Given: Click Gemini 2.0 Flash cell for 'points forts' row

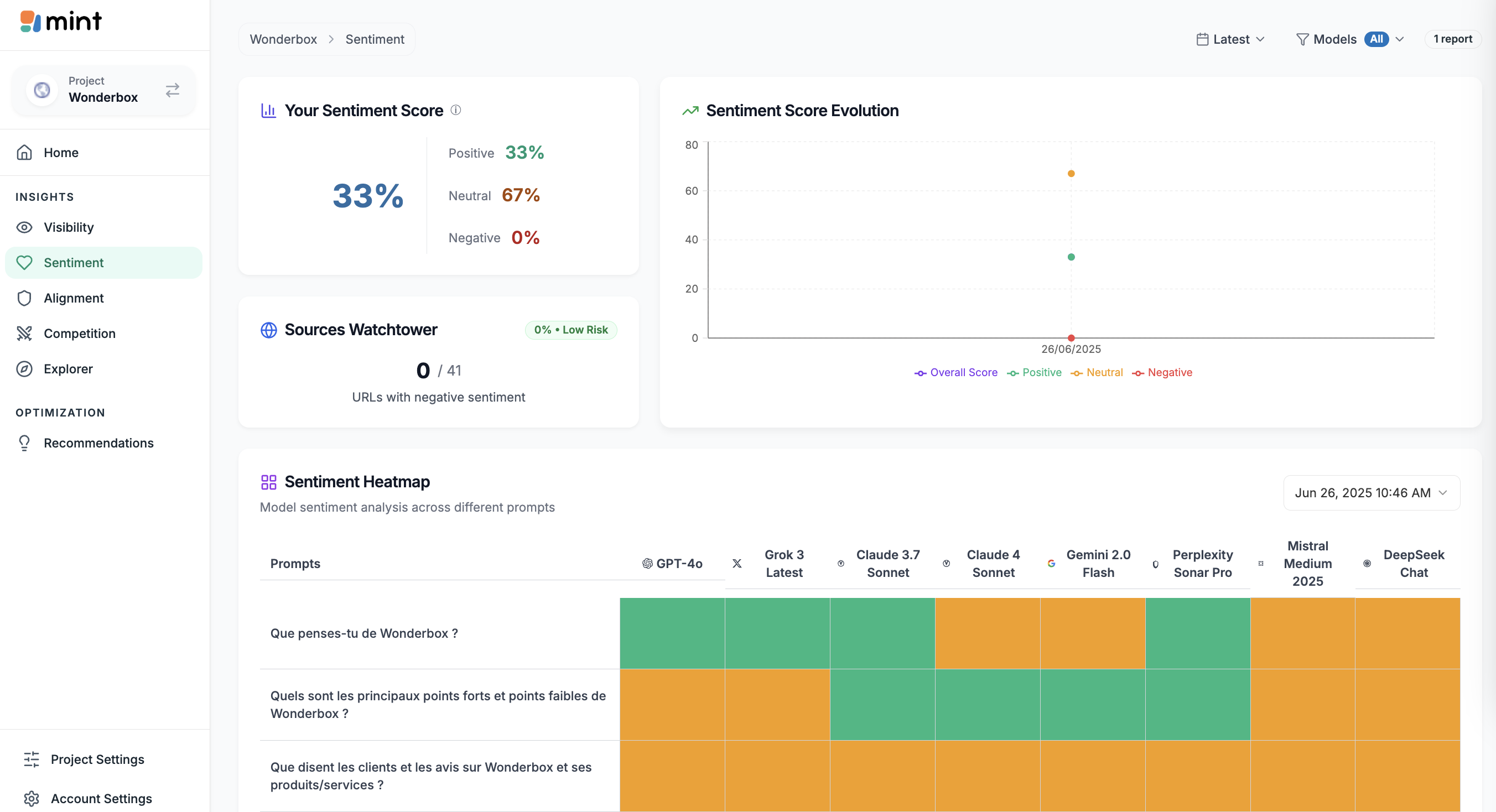Looking at the screenshot, I should coord(1092,705).
